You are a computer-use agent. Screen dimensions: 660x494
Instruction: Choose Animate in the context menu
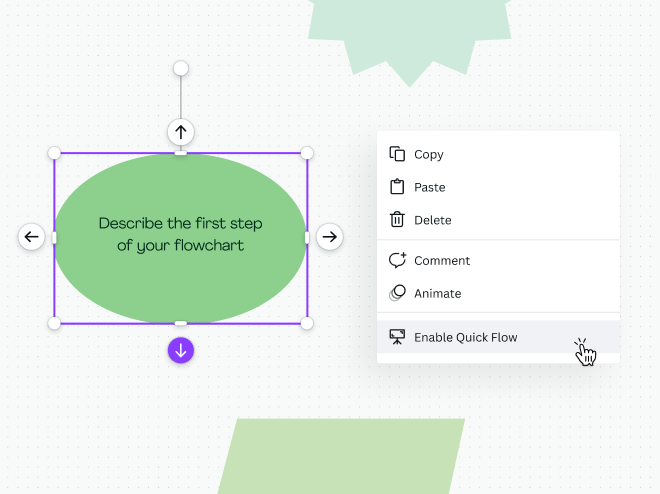point(498,293)
